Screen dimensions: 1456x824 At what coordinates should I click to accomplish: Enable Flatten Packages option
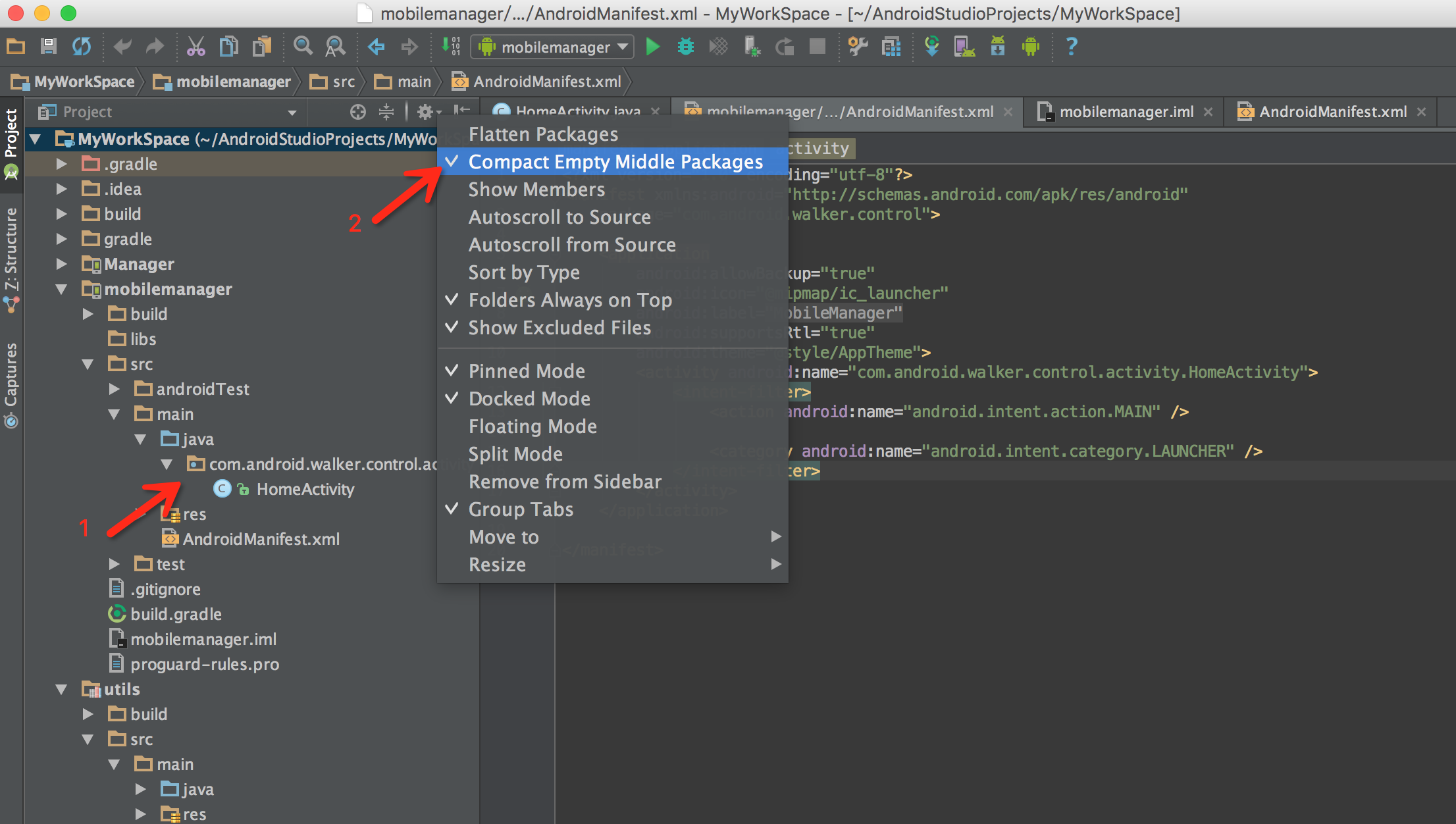click(x=612, y=134)
